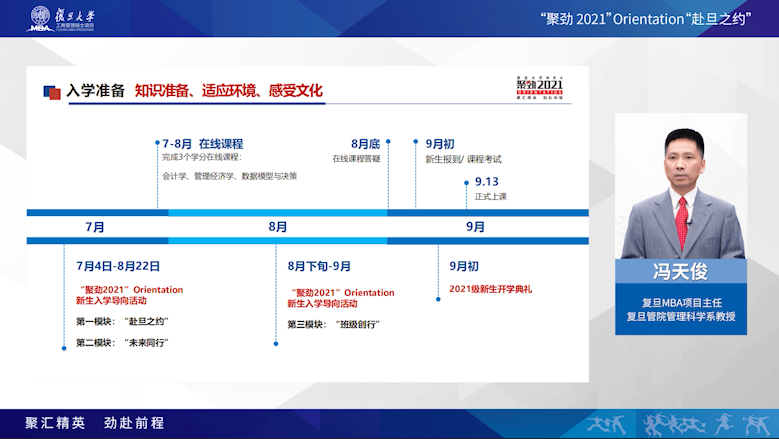779x439 pixels.
Task: Click 9月初 heading above 开学典礼
Action: click(464, 266)
